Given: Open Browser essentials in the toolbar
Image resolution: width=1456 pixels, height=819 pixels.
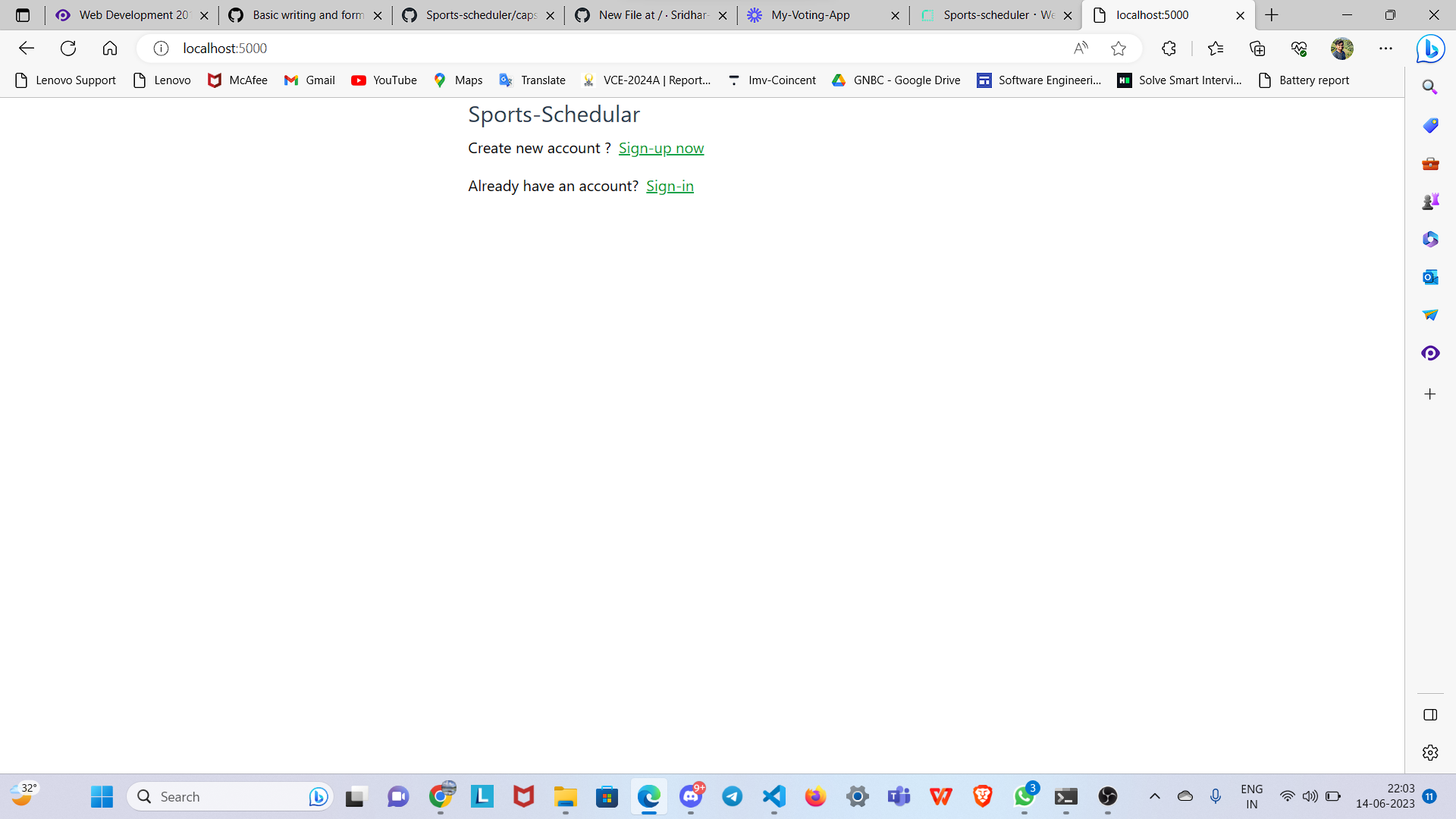Looking at the screenshot, I should point(1299,48).
